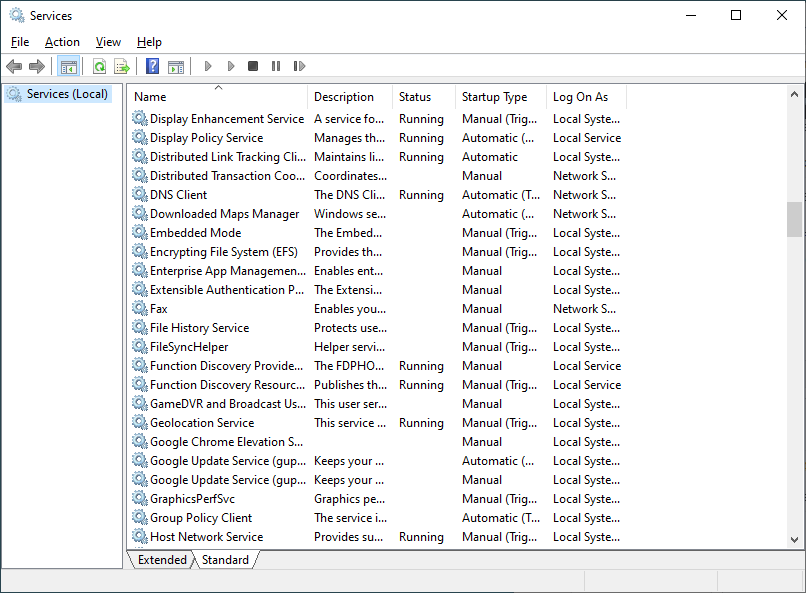The width and height of the screenshot is (806, 593).
Task: Click the Restart Service toolbar icon
Action: [299, 66]
